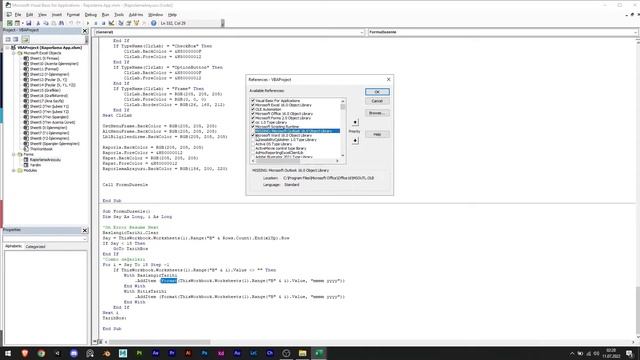Click the Run Sub play icon
Screen dimensions: 640x360
[x=88, y=23]
